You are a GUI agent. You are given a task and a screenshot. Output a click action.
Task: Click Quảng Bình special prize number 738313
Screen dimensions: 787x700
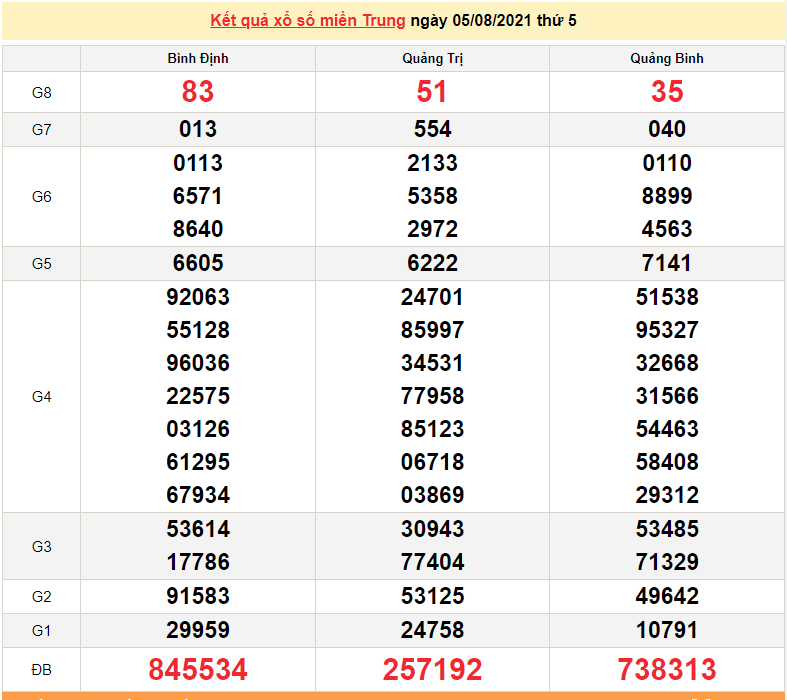point(667,668)
